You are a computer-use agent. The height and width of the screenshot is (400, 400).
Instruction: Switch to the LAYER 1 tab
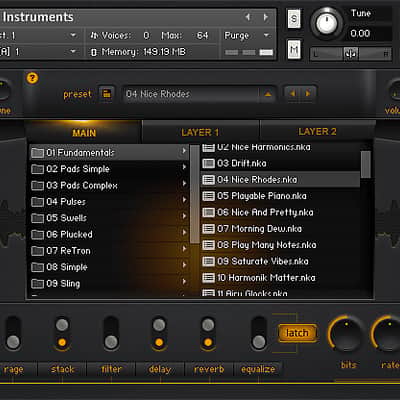[200, 132]
